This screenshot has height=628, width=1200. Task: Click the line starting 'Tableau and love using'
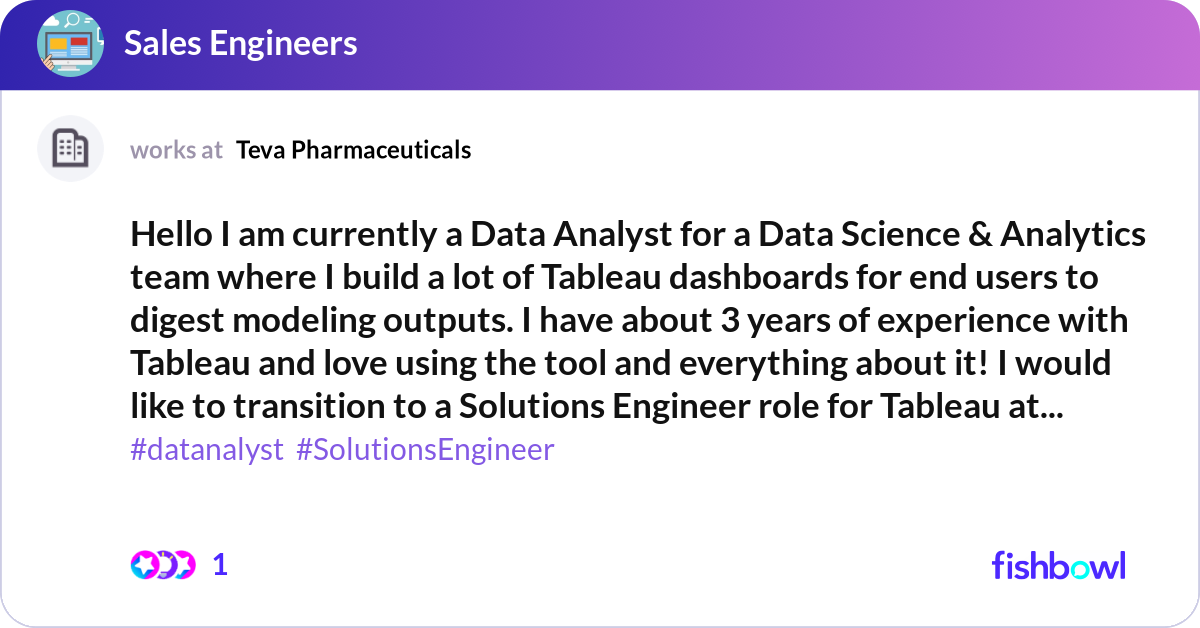click(620, 363)
